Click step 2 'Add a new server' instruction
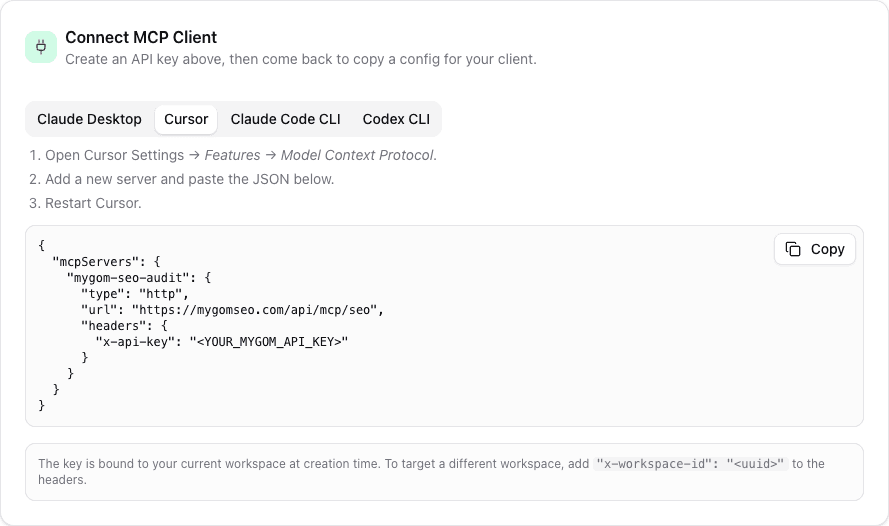 pyautogui.click(x=181, y=179)
